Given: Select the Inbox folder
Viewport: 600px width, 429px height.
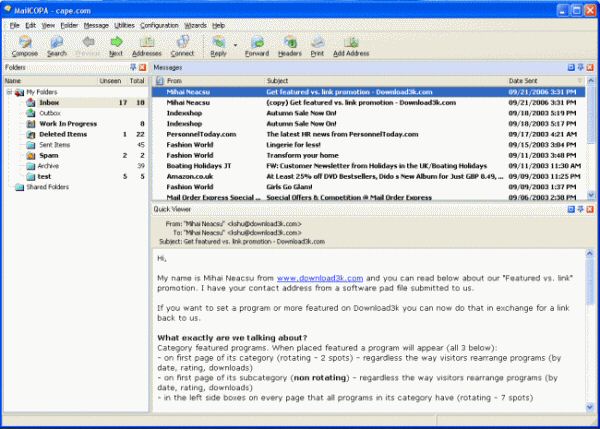Looking at the screenshot, I should click(49, 103).
